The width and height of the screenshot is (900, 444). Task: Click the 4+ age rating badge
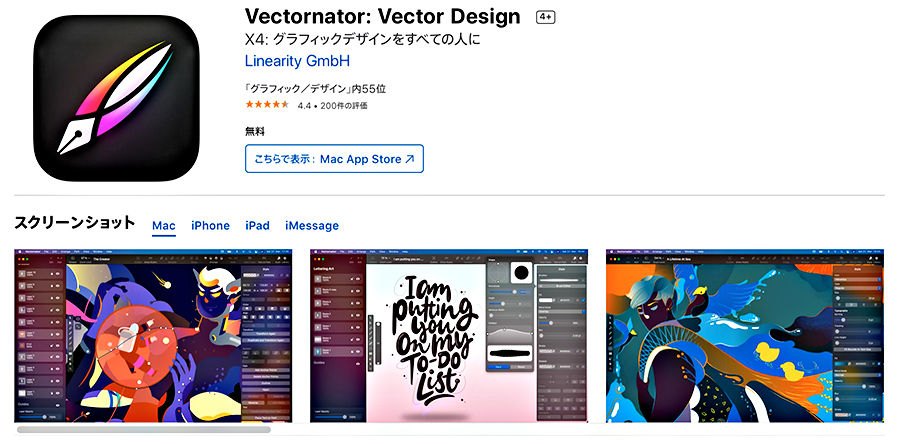click(x=545, y=17)
